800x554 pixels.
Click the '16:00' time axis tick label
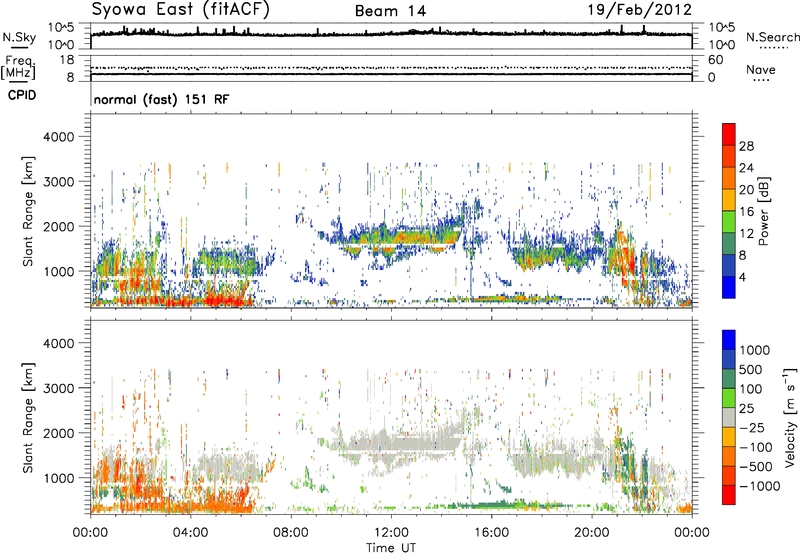491,533
